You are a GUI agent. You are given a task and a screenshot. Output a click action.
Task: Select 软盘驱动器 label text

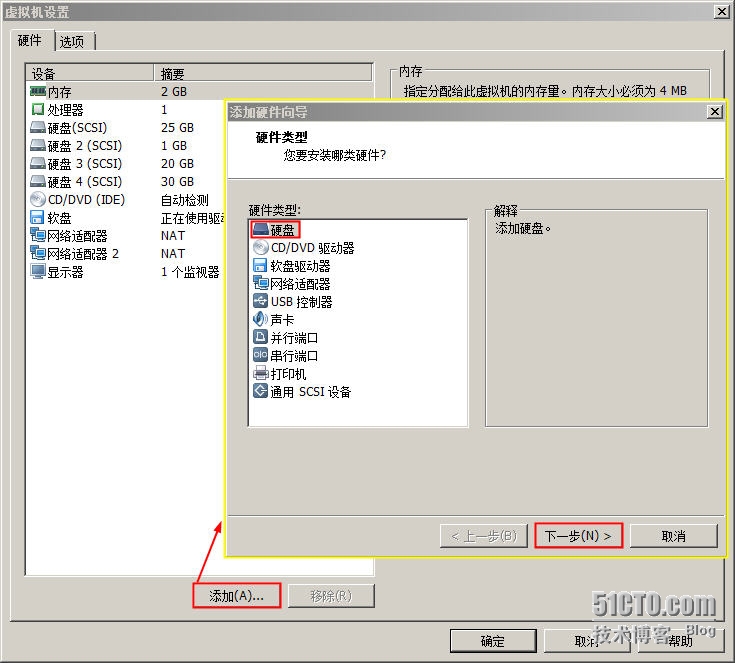pyautogui.click(x=300, y=266)
